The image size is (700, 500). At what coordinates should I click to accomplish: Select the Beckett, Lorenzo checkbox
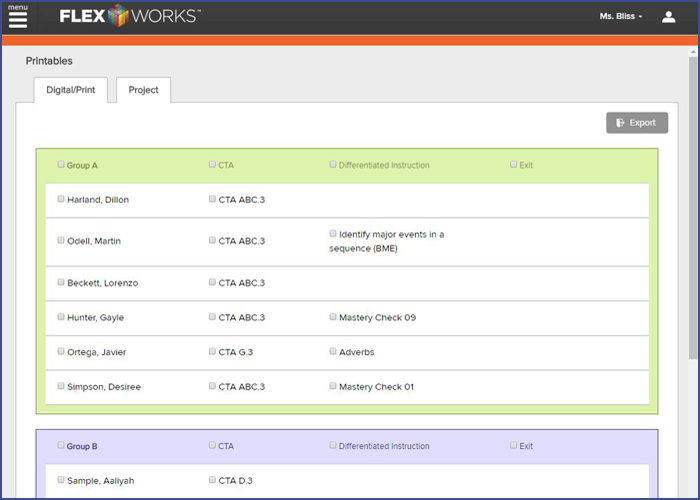61,282
